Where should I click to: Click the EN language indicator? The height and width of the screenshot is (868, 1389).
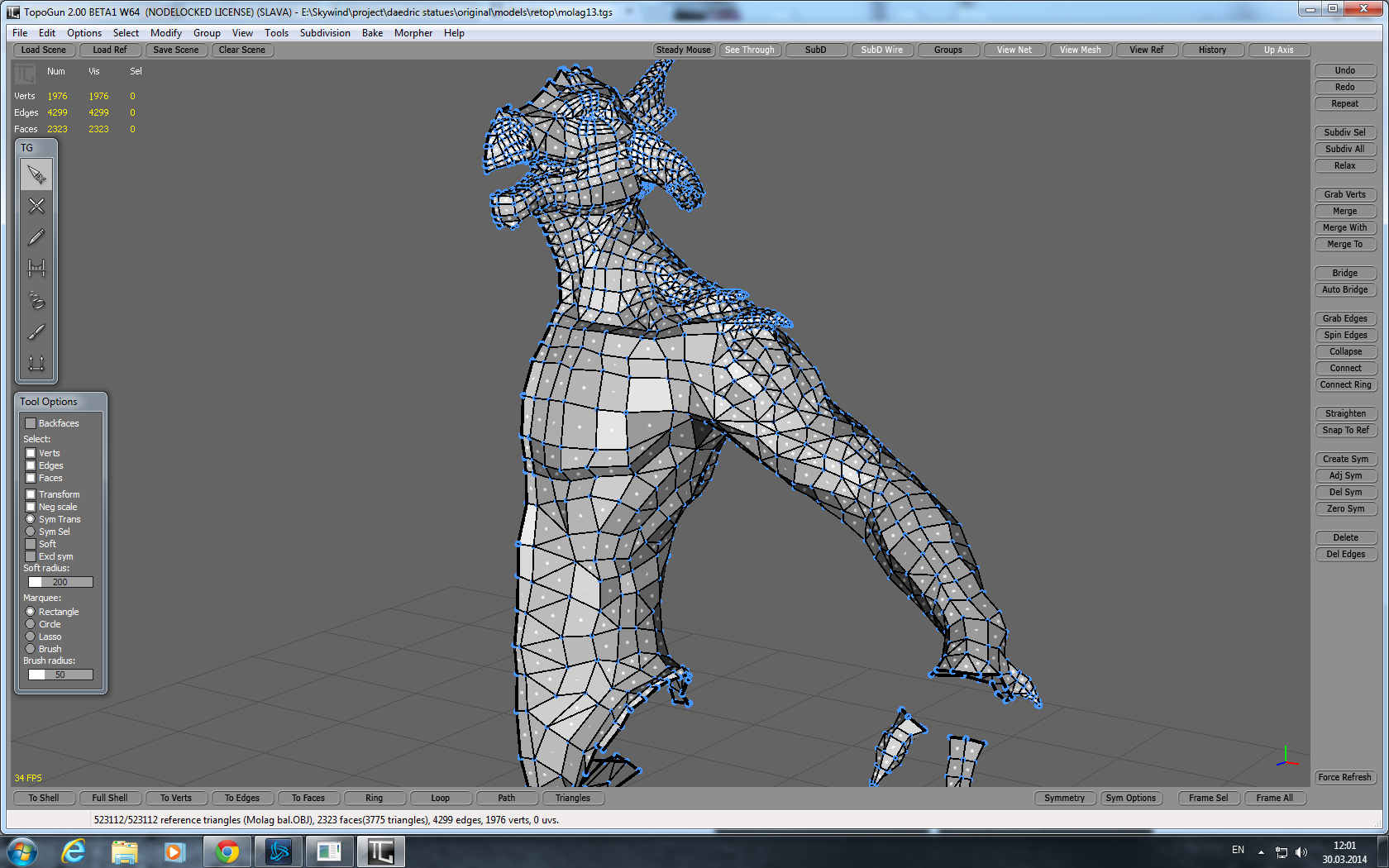1238,850
